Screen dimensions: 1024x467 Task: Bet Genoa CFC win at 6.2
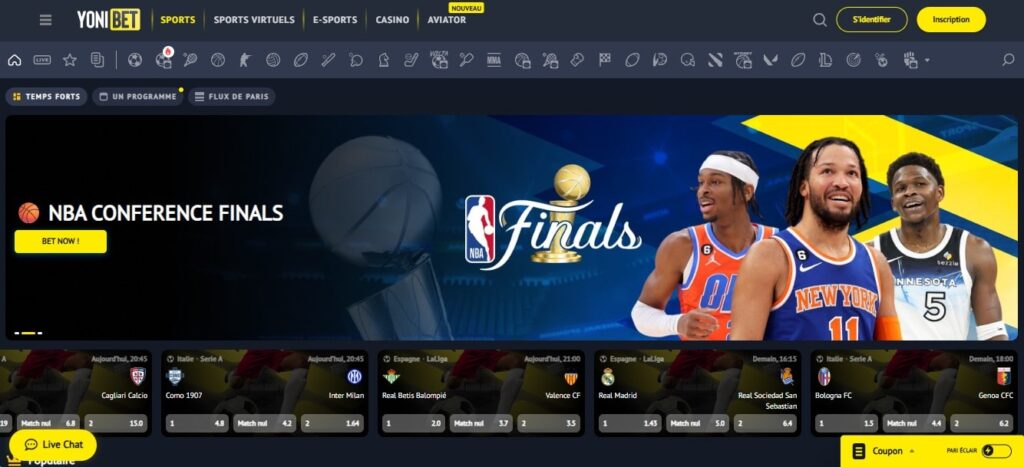[982, 423]
